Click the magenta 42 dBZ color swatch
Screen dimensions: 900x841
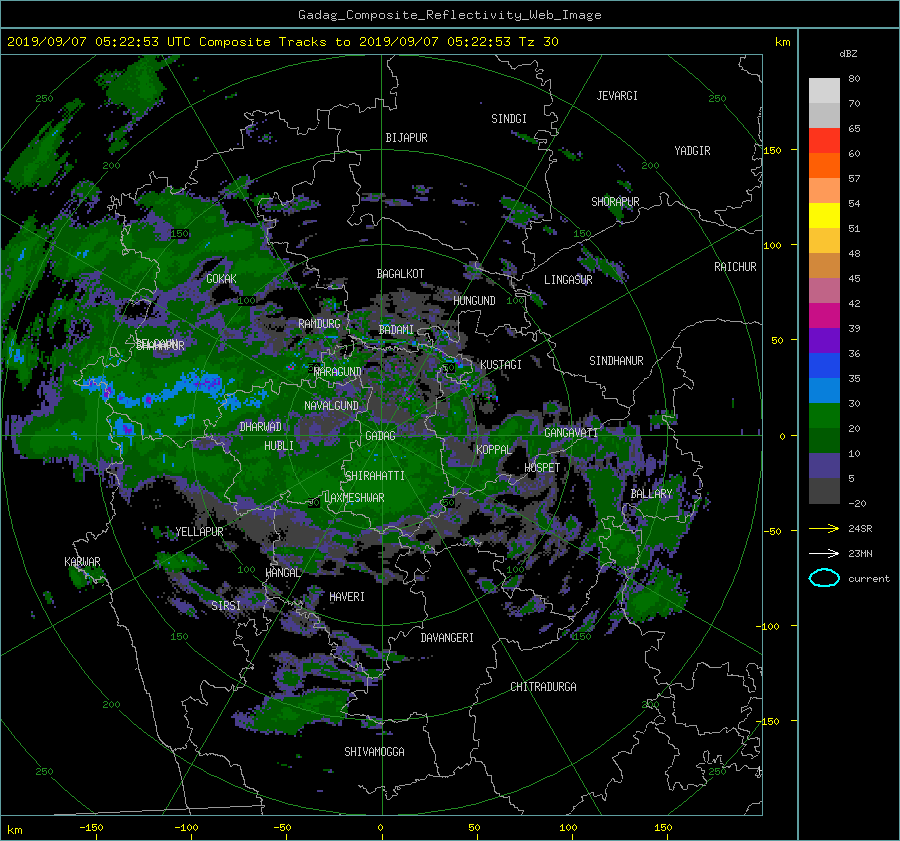pos(824,316)
